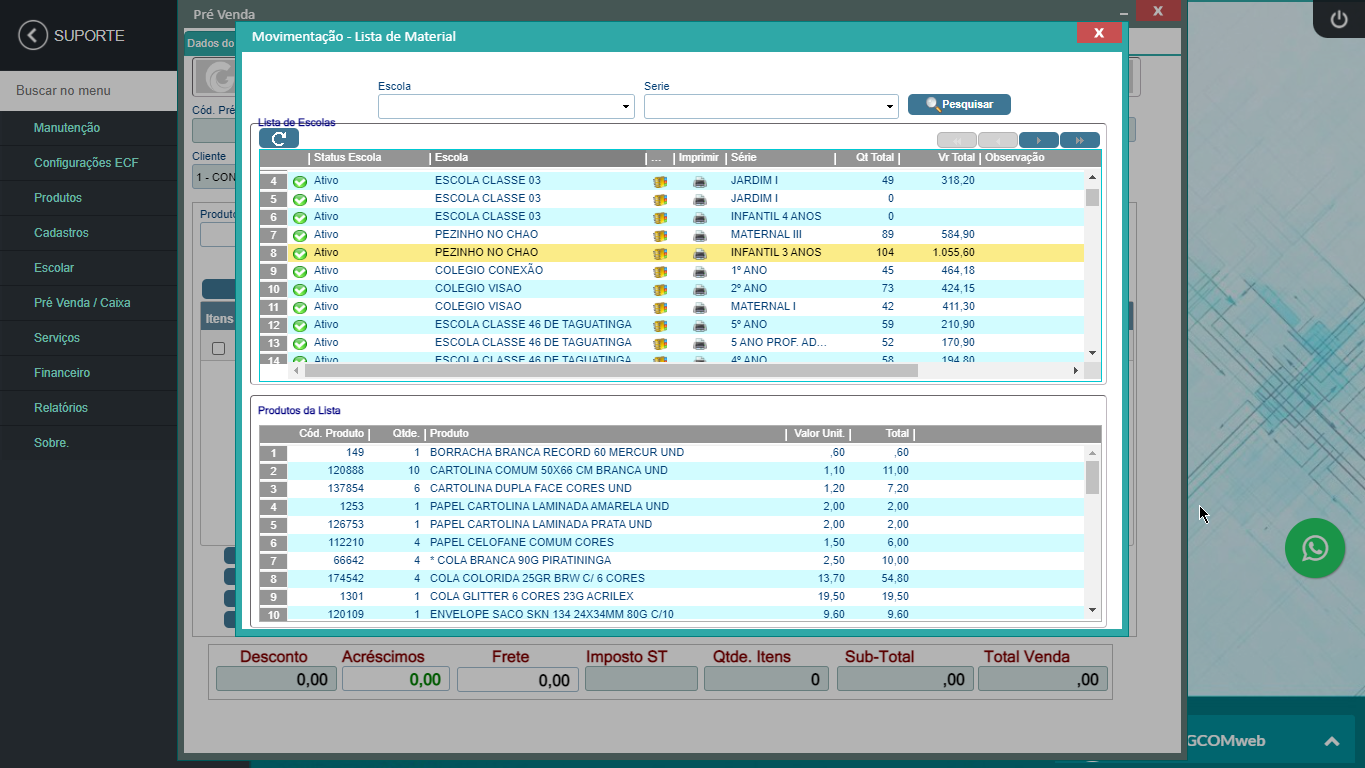
Task: Select PEZINHO NO CHAO MATERNAL III row
Action: [x=672, y=235]
